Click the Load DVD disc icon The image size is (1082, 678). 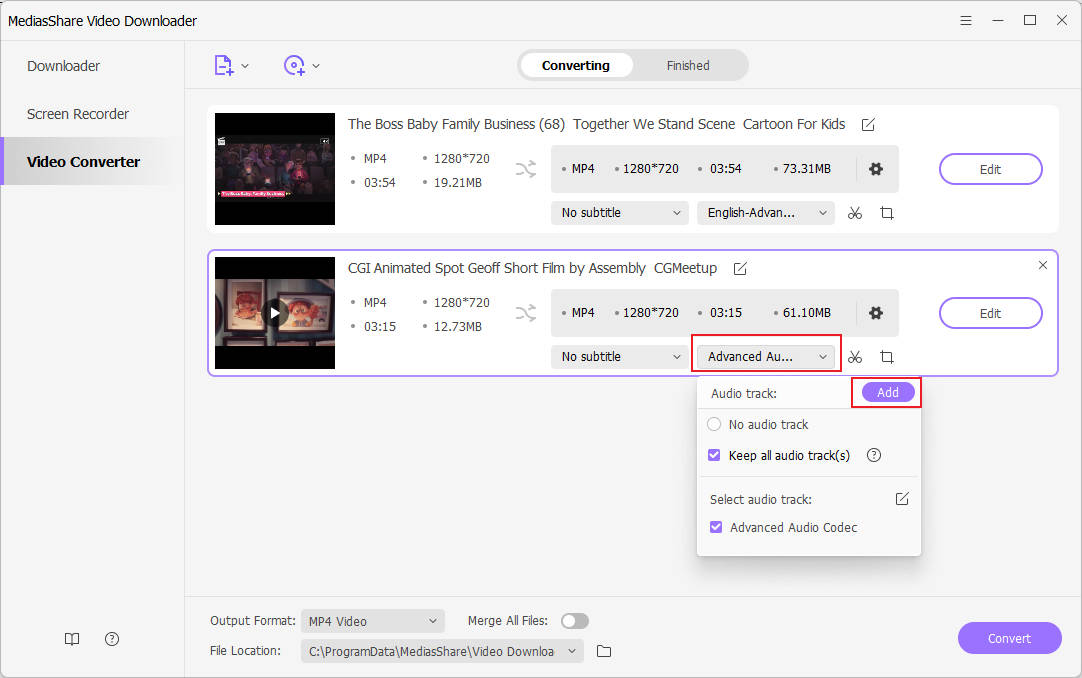point(295,63)
